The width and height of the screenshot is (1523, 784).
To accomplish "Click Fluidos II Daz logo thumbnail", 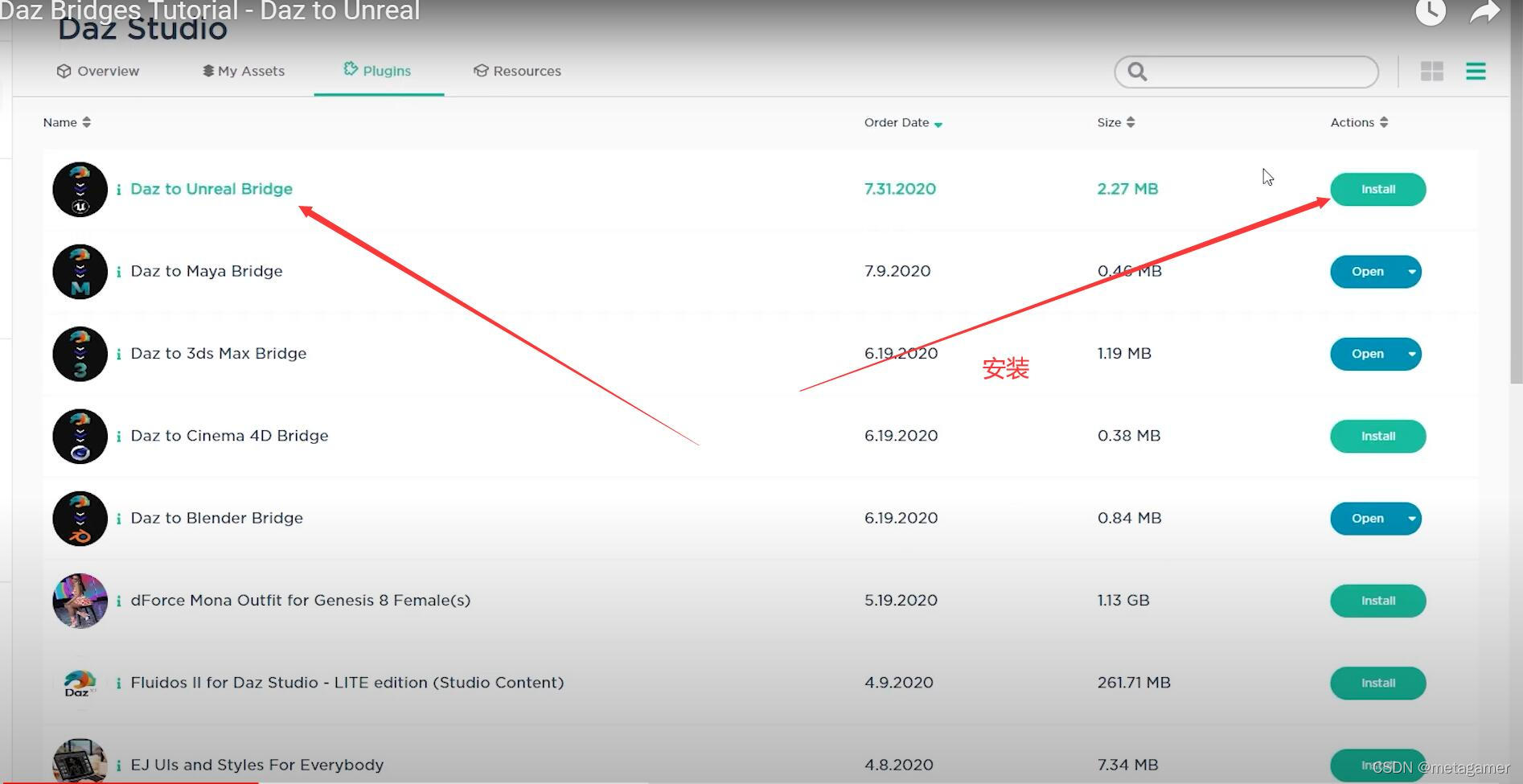I will (x=80, y=683).
